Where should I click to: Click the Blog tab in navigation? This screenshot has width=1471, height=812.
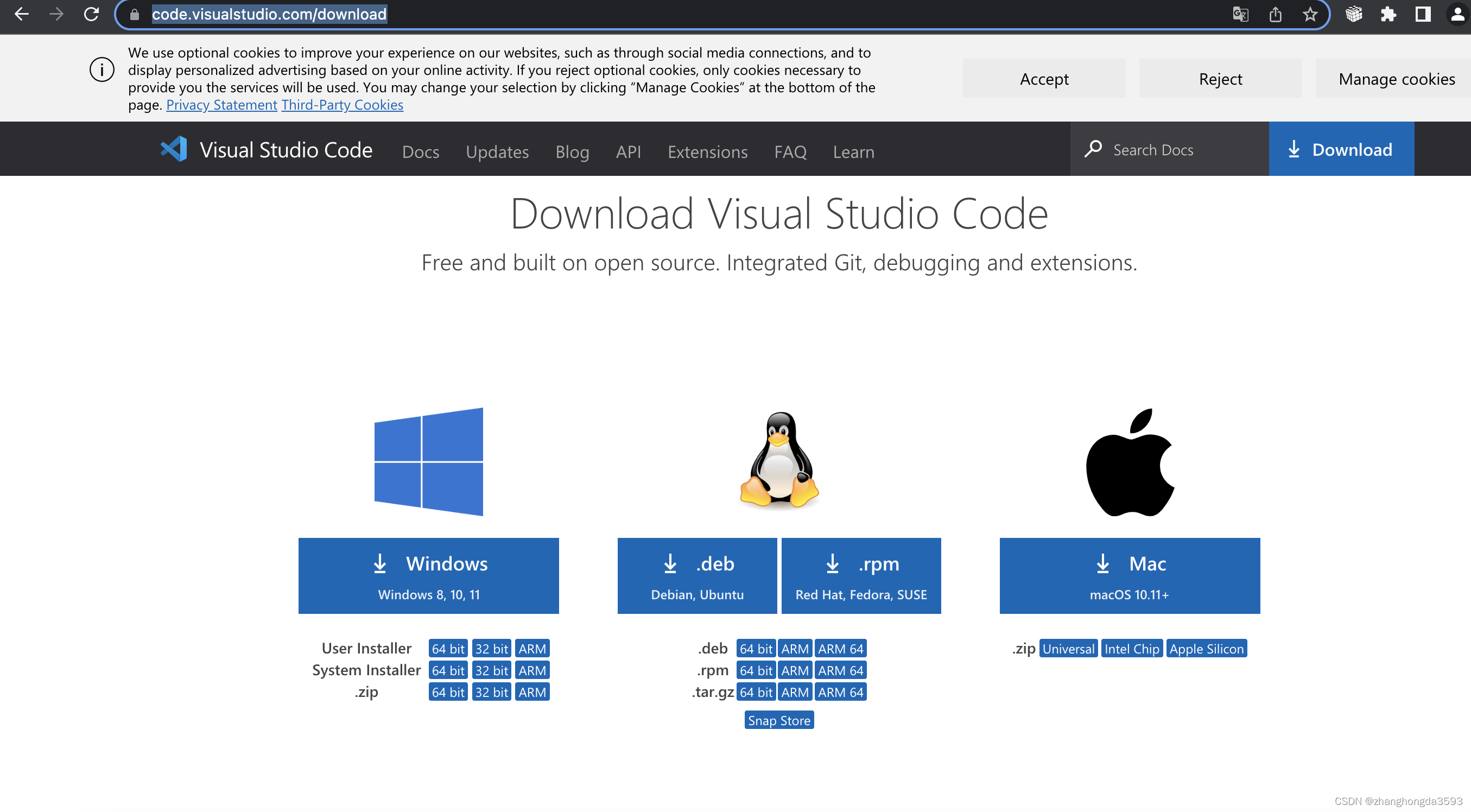click(x=572, y=151)
